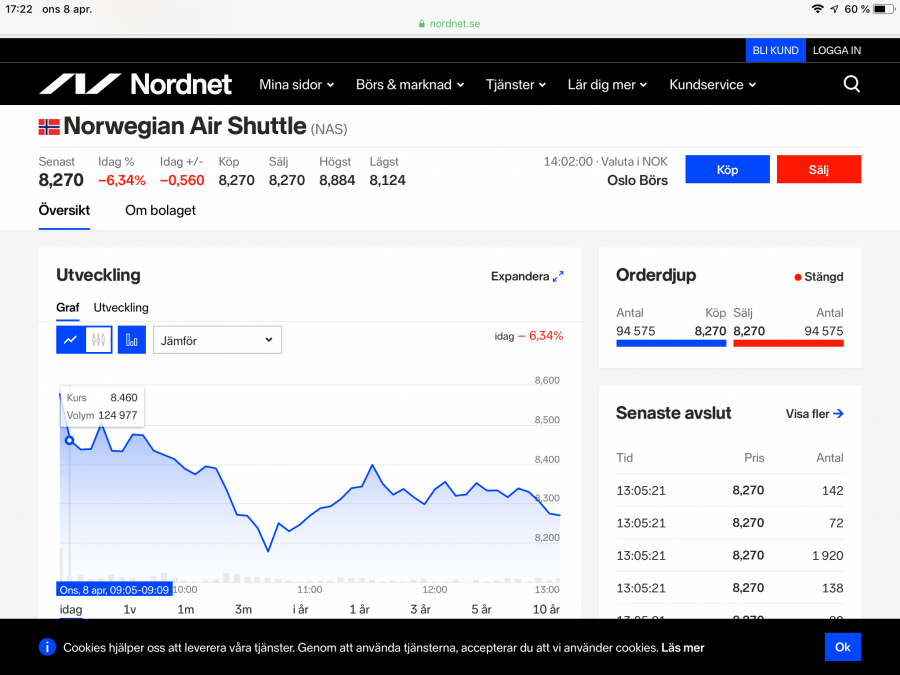Switch to candlestick chart icon
The image size is (900, 675).
click(98, 340)
